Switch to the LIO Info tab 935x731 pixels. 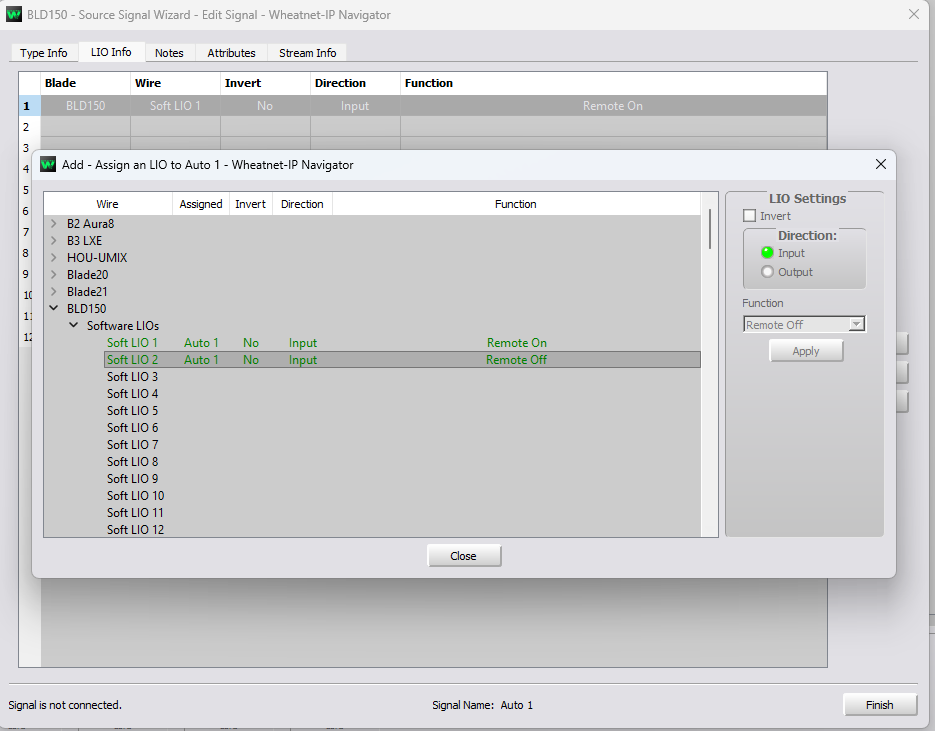point(112,52)
